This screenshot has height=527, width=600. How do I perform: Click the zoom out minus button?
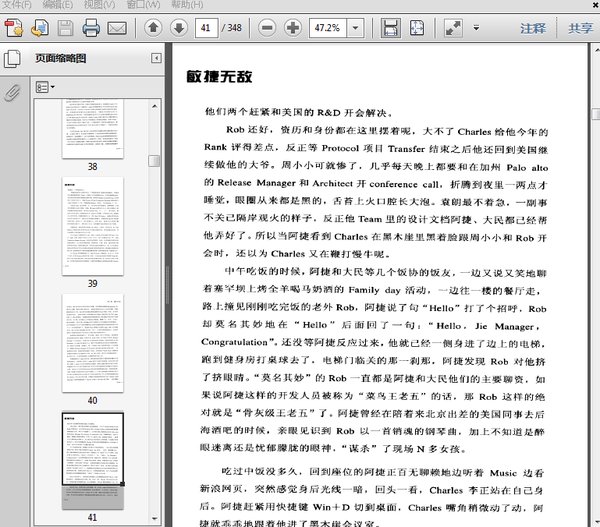268,27
